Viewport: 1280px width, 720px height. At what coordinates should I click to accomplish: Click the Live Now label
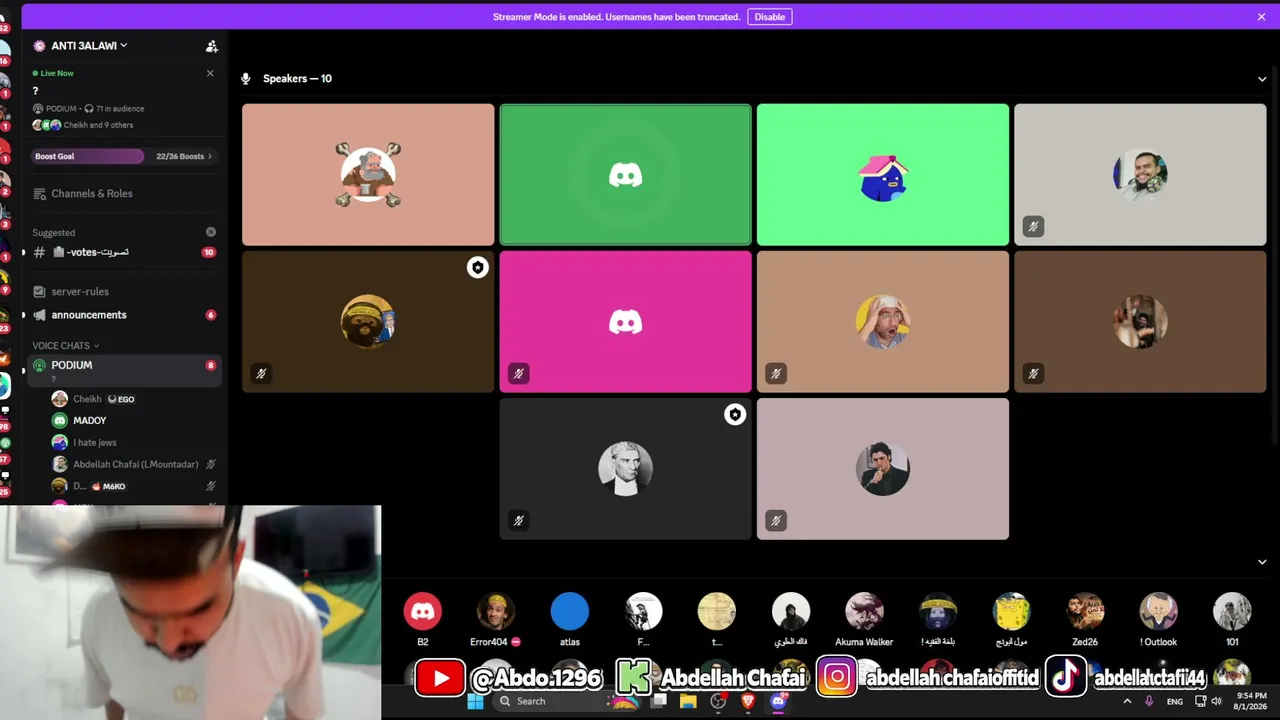pos(57,73)
